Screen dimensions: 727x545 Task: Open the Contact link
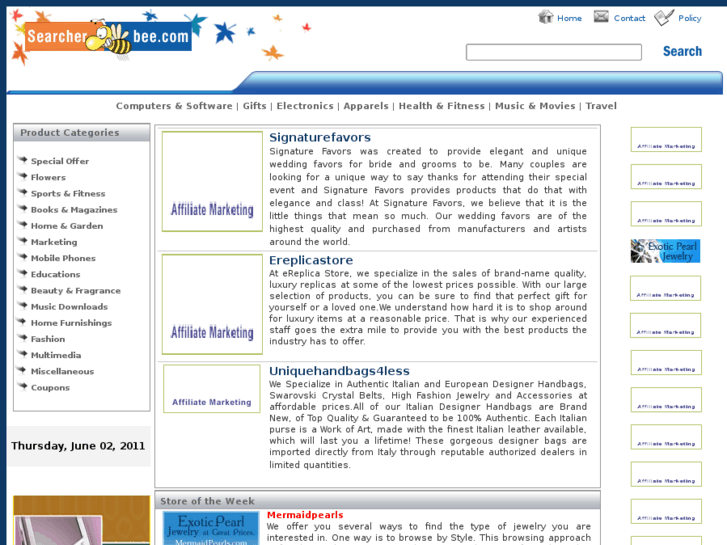pos(629,18)
